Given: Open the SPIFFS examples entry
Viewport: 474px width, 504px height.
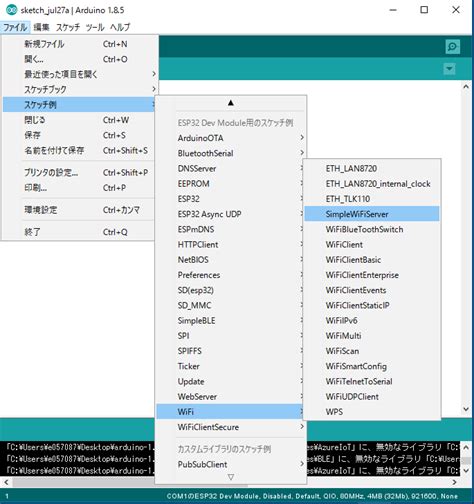Looking at the screenshot, I should pyautogui.click(x=230, y=351).
